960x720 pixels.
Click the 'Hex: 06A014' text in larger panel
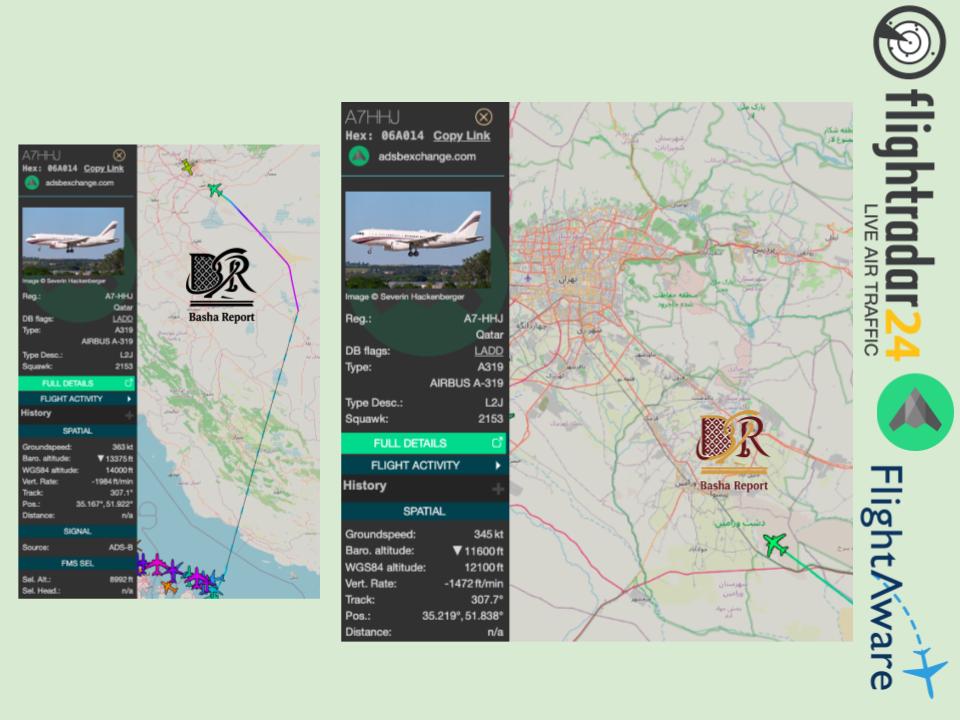coord(384,136)
